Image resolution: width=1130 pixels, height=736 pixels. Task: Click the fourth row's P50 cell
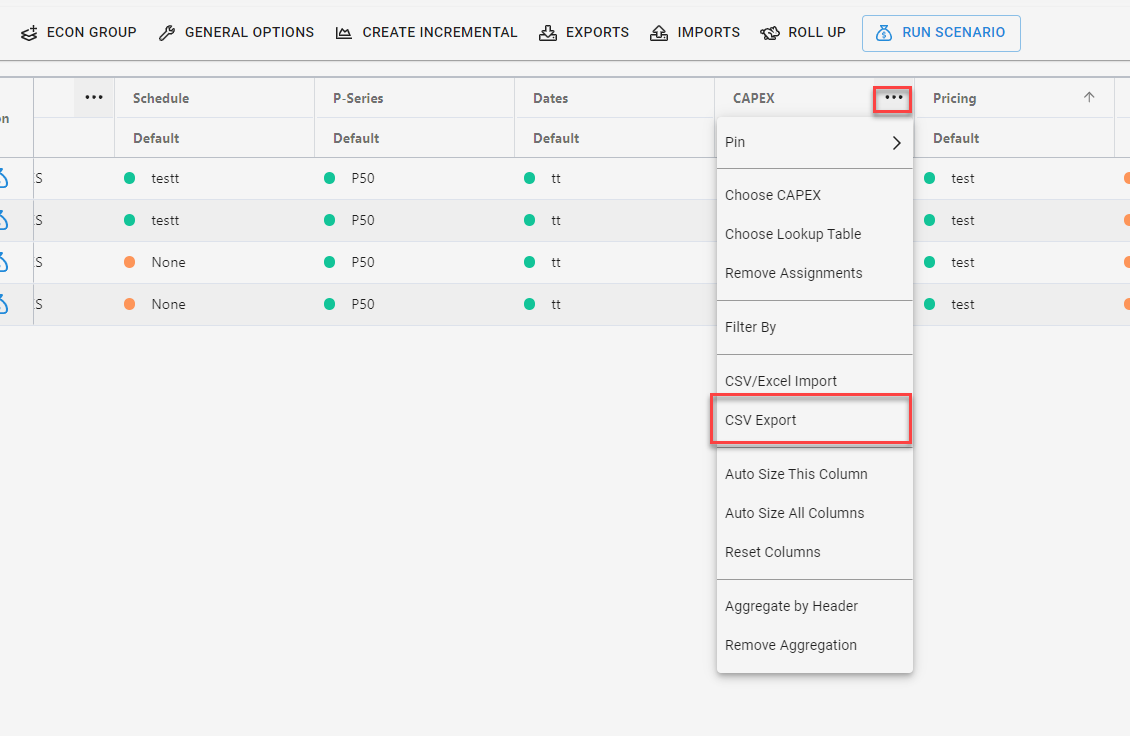pos(414,304)
